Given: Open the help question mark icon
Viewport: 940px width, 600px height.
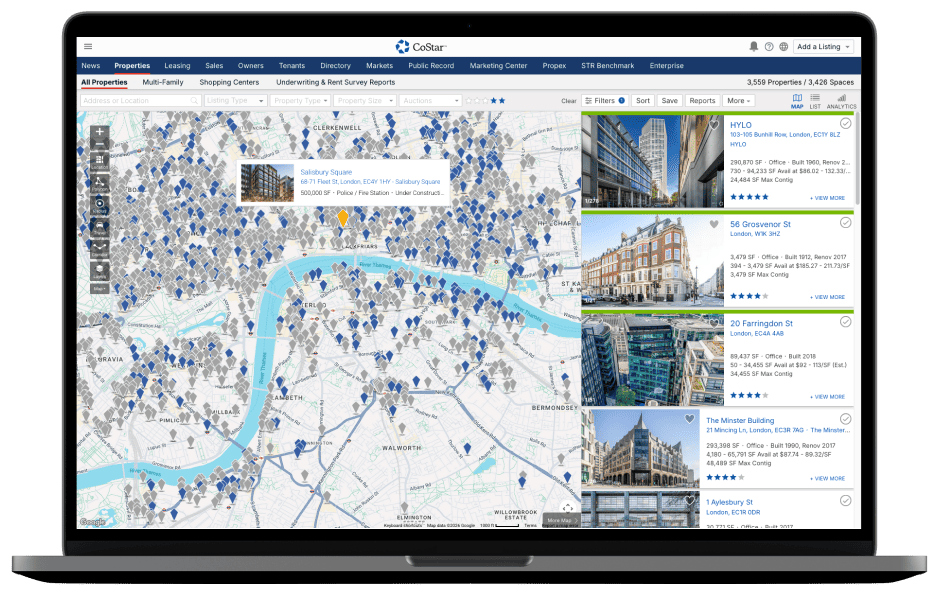Looking at the screenshot, I should [768, 46].
